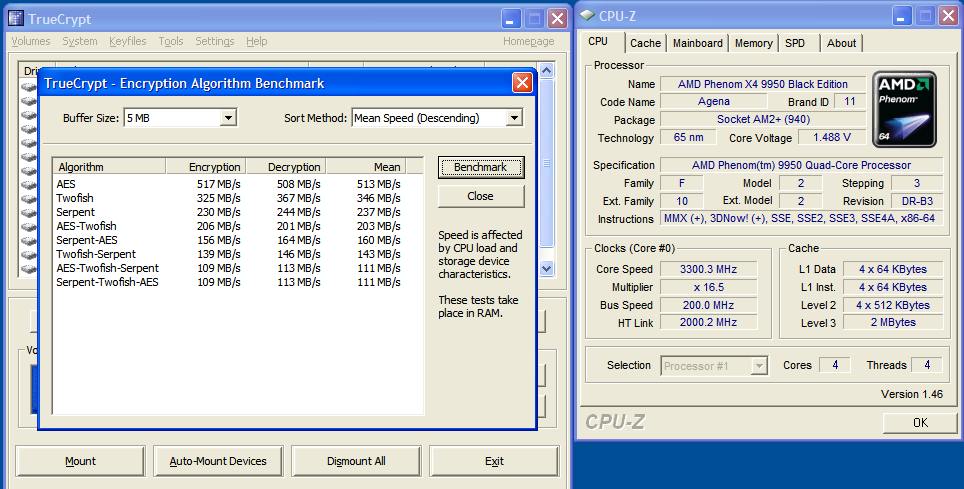Click the Revision value DR-B3
The width and height of the screenshot is (964, 489).
point(917,201)
